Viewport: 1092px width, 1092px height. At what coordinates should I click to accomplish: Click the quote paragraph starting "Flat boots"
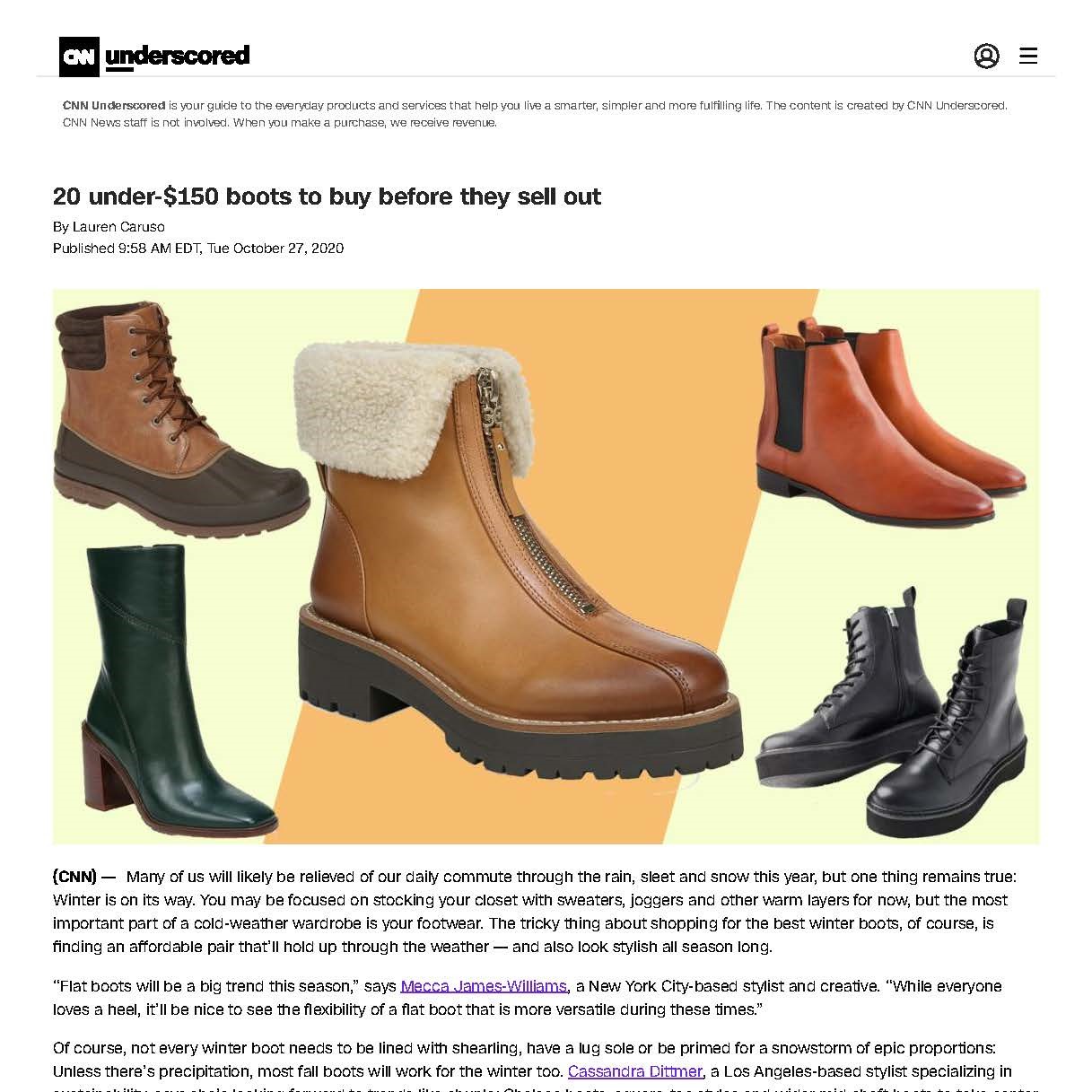[x=528, y=997]
